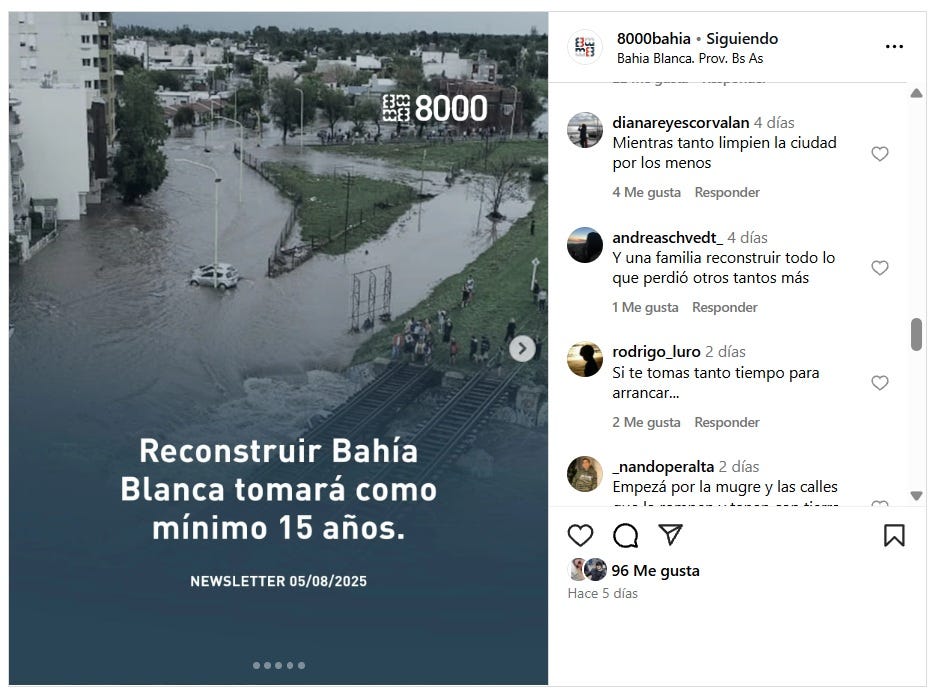
Task: Like dianareyescorvalan's comment
Action: [x=880, y=154]
